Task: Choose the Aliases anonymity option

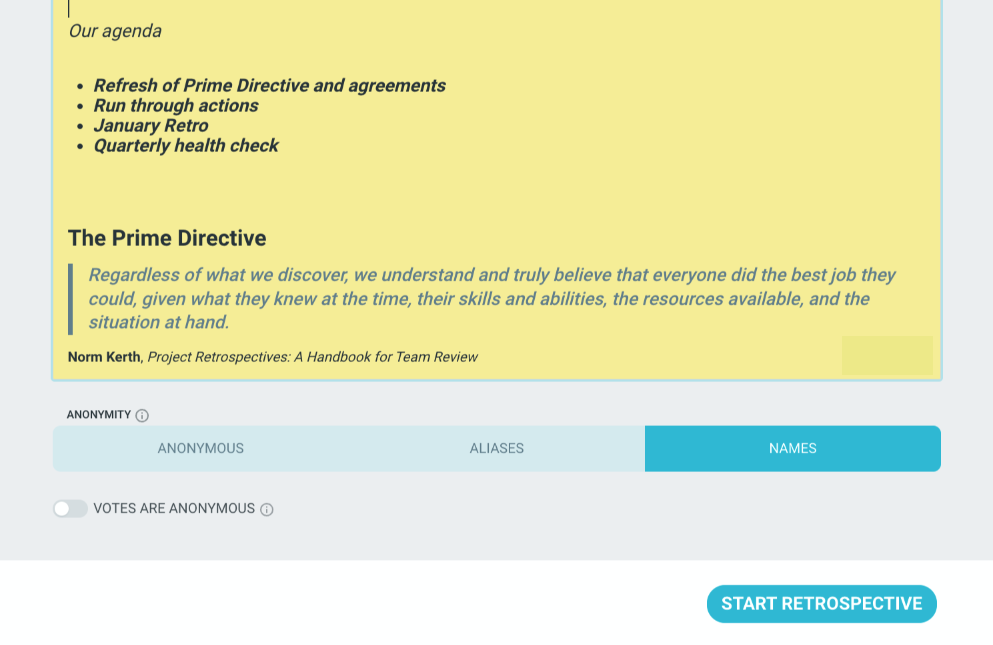Action: coord(496,449)
